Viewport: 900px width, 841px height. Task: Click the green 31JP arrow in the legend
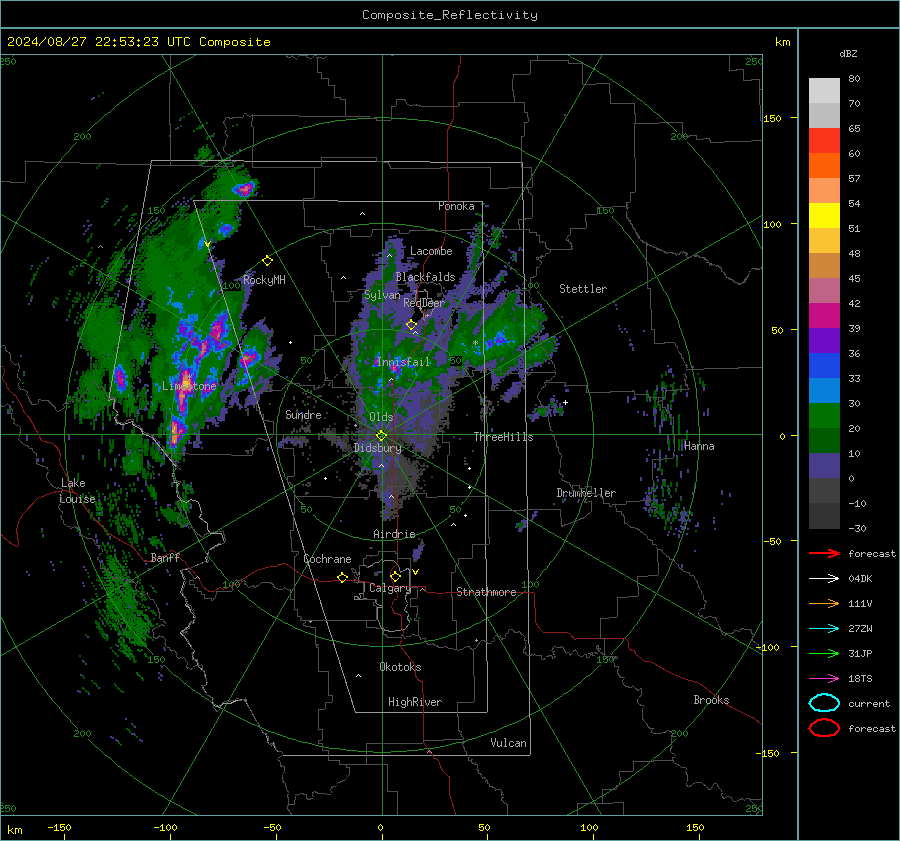(x=824, y=653)
